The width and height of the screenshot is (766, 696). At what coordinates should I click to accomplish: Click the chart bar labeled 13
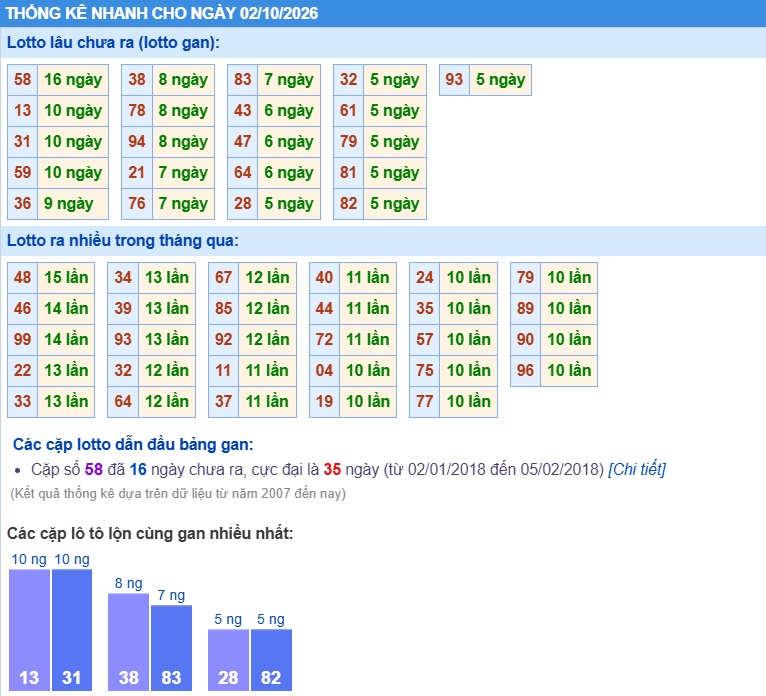(29, 630)
